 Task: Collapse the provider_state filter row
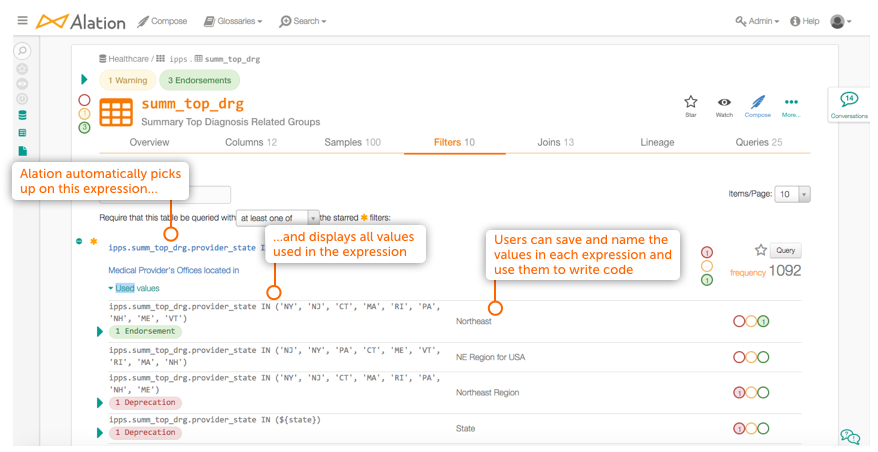click(x=79, y=241)
